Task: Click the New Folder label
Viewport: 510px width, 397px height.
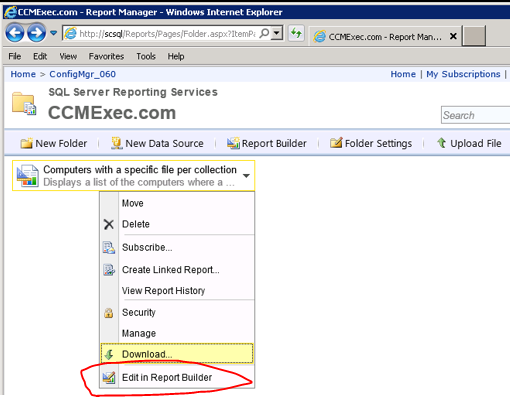Action: pos(61,143)
